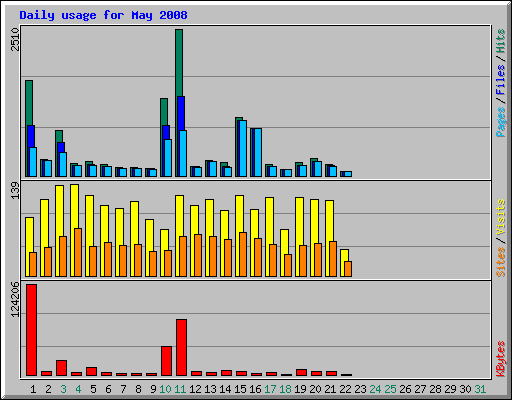Click the yellow 'Visits' legend label
The height and width of the screenshot is (400, 512).
501,217
